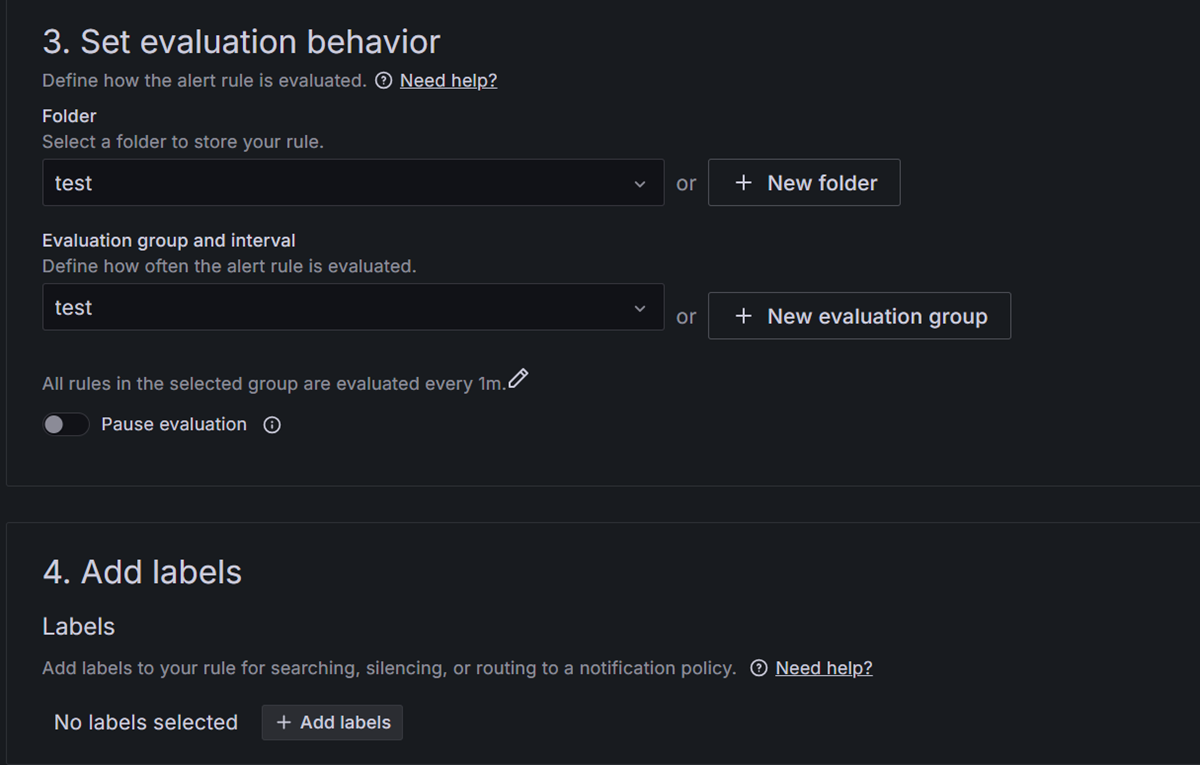Click the test value in the Folder field

(x=74, y=183)
